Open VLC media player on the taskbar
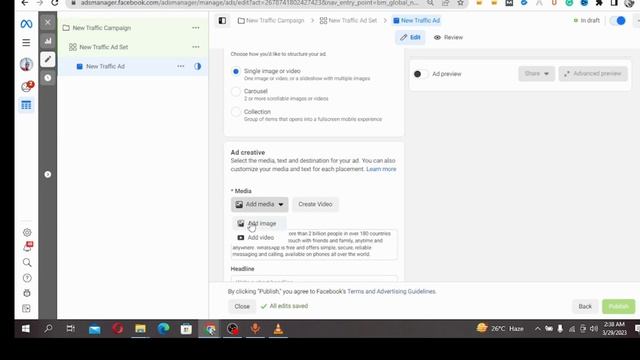Viewport: 640px width, 360px height. [278, 329]
